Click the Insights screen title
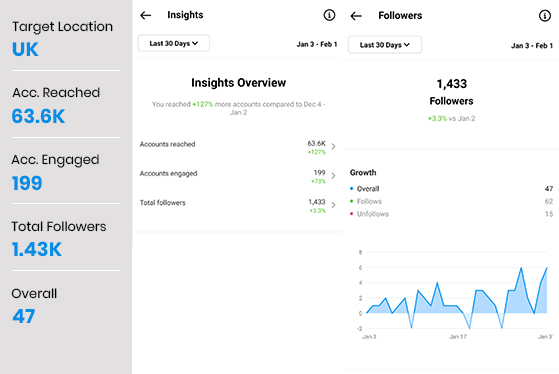This screenshot has height=374, width=559. [185, 15]
